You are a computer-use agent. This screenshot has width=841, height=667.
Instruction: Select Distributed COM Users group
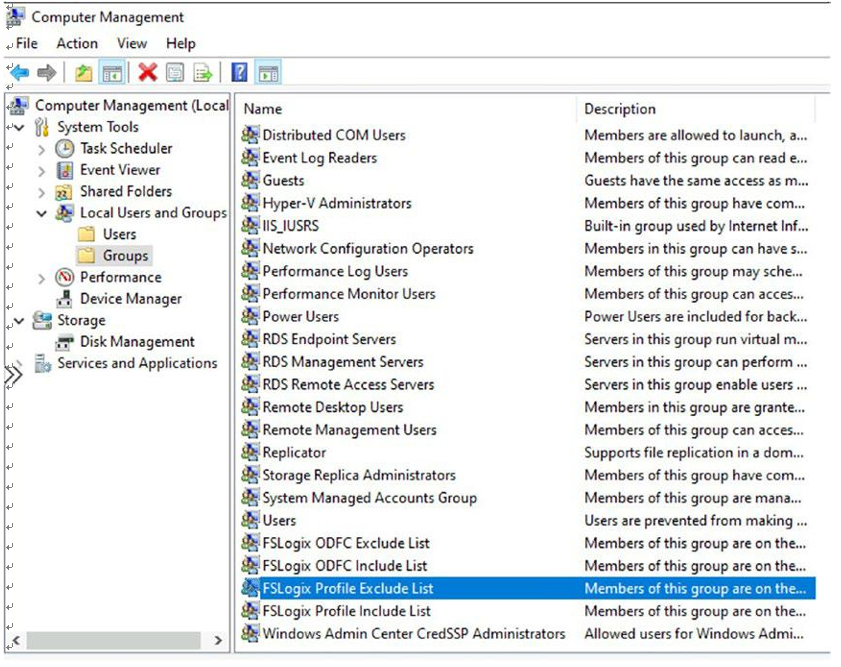334,135
